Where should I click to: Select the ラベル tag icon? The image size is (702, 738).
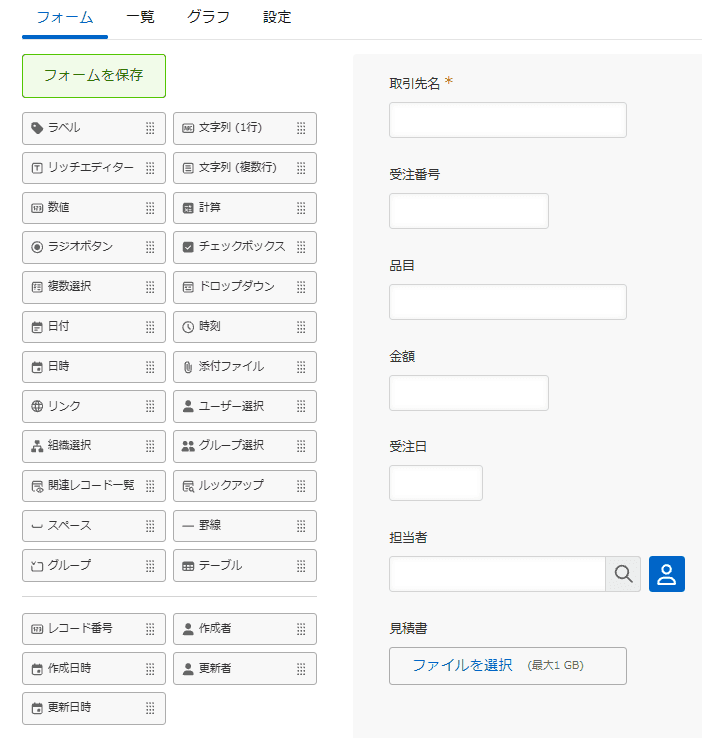37,128
